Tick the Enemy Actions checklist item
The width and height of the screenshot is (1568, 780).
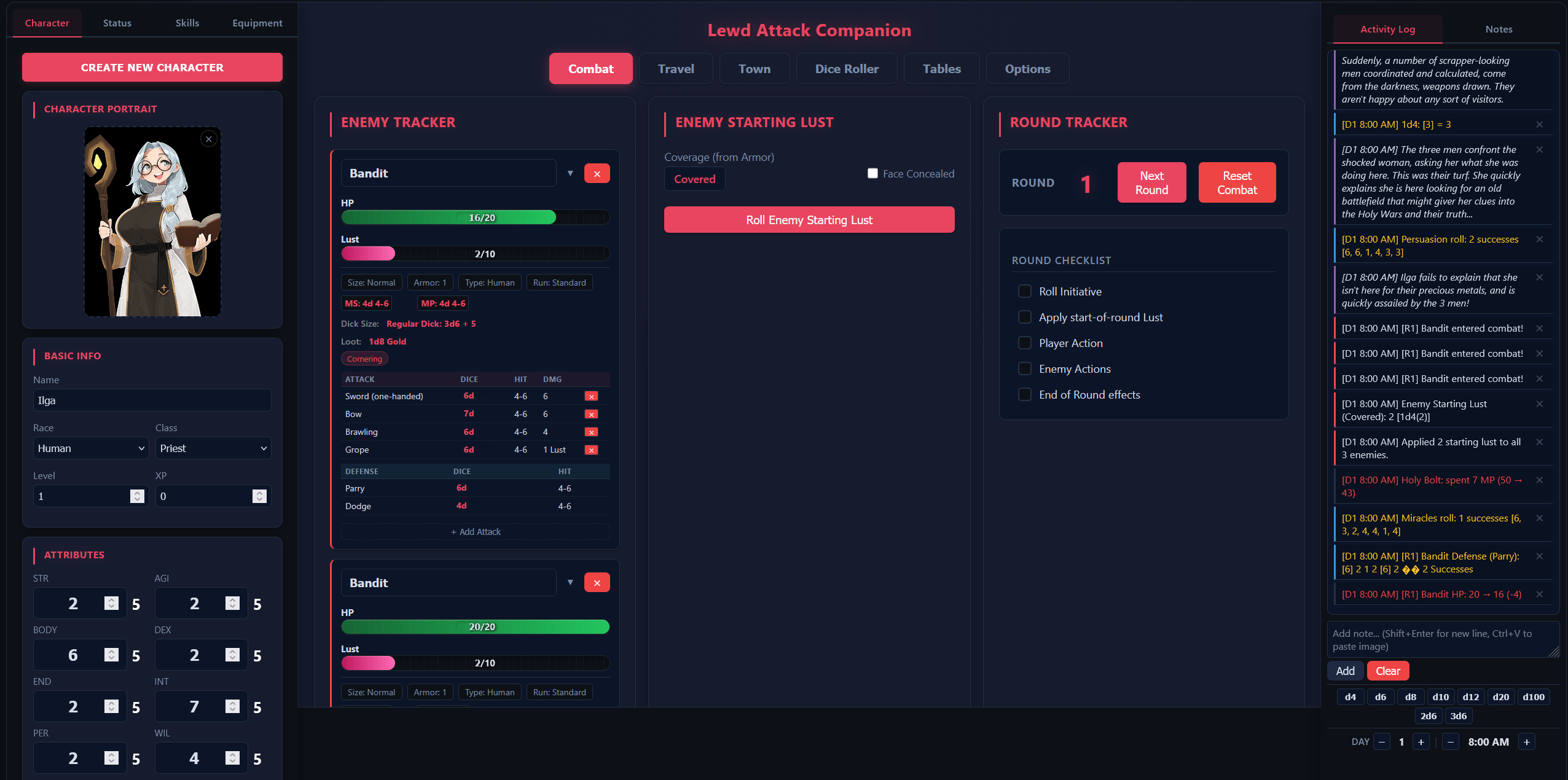pyautogui.click(x=1025, y=369)
